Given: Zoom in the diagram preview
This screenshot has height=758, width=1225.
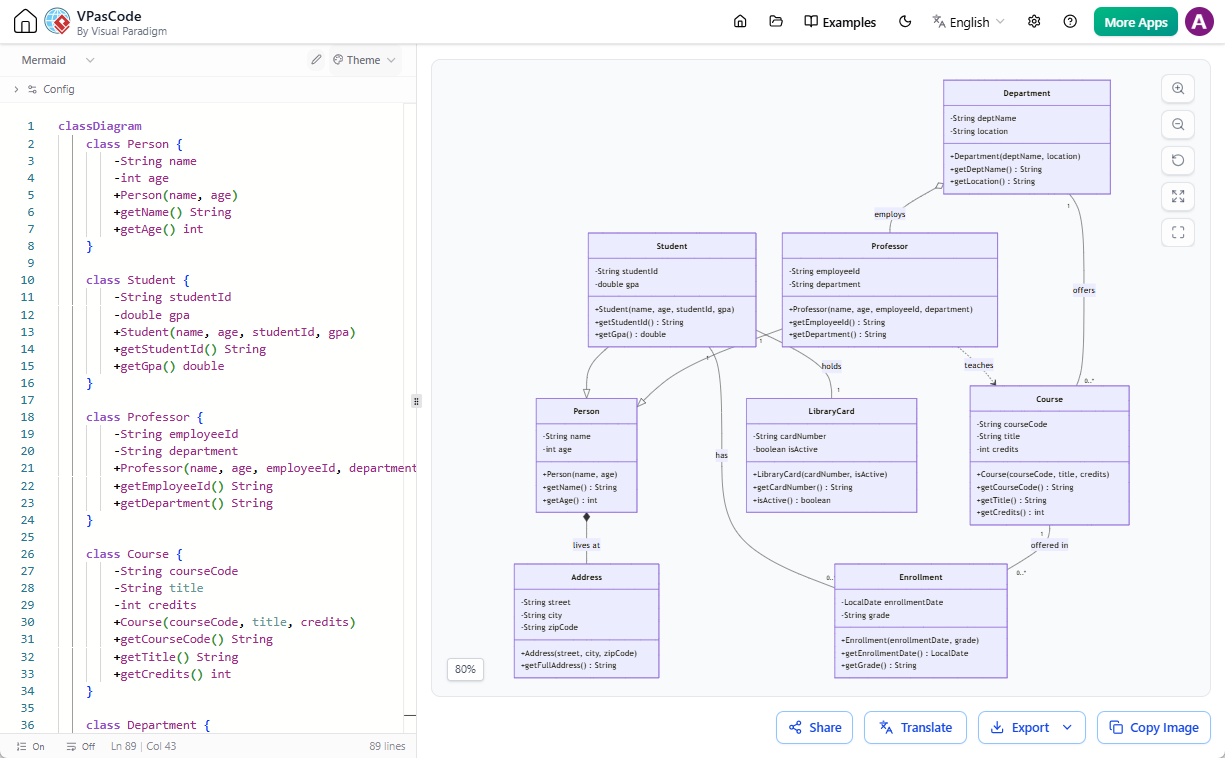Looking at the screenshot, I should [x=1178, y=89].
